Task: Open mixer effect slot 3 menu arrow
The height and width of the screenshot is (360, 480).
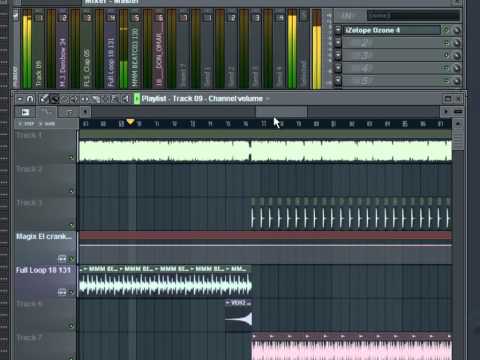Action: pyautogui.click(x=338, y=55)
